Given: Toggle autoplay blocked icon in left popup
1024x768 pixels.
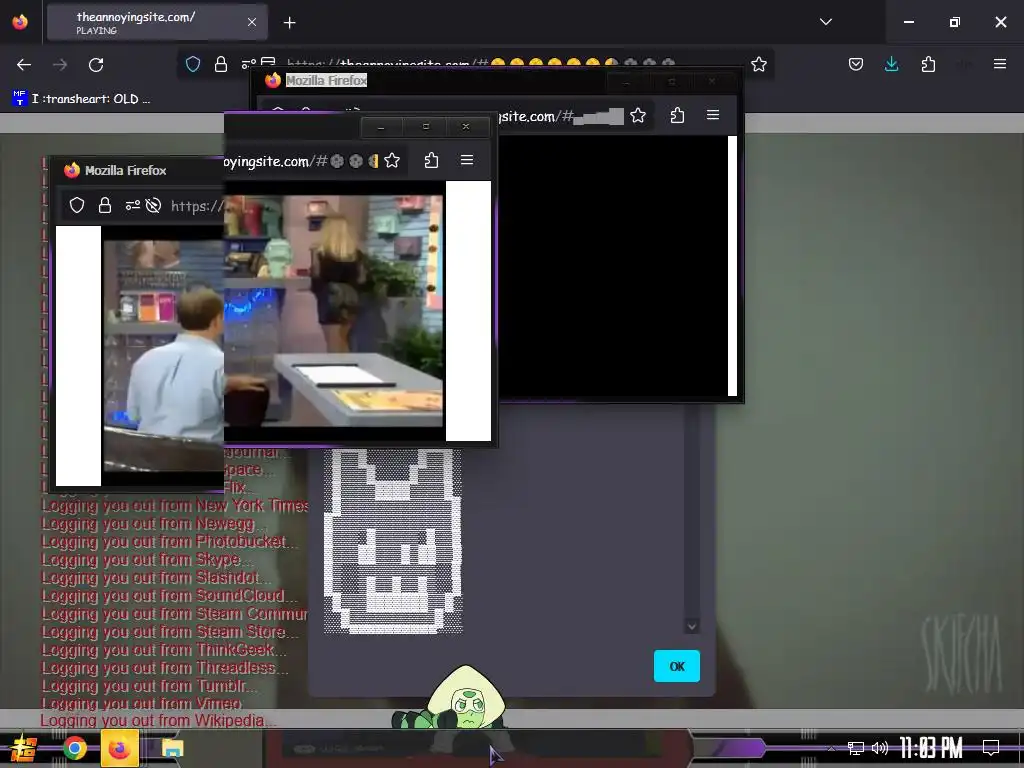Looking at the screenshot, I should [x=153, y=206].
